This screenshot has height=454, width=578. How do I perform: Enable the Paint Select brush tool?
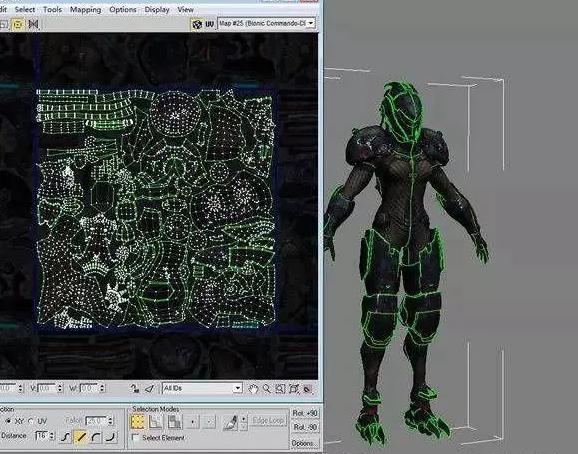click(x=231, y=422)
